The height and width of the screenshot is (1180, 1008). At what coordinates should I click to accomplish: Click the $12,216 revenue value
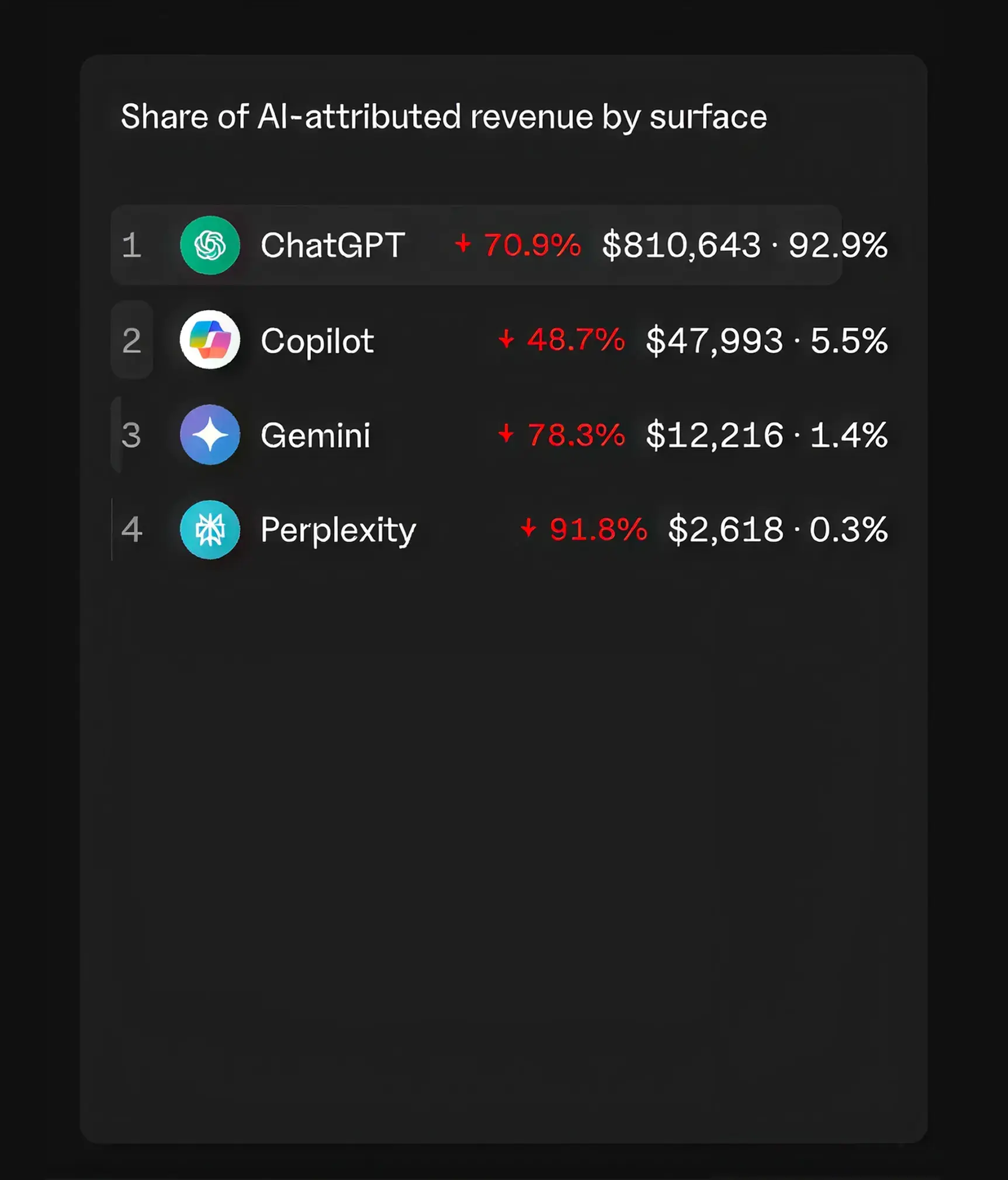(714, 435)
